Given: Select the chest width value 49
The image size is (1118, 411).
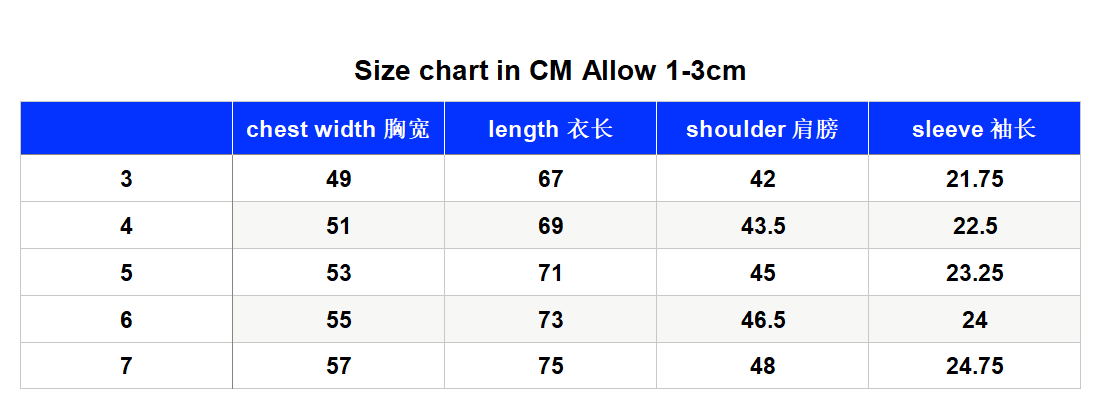Looking at the screenshot, I should point(339,178).
